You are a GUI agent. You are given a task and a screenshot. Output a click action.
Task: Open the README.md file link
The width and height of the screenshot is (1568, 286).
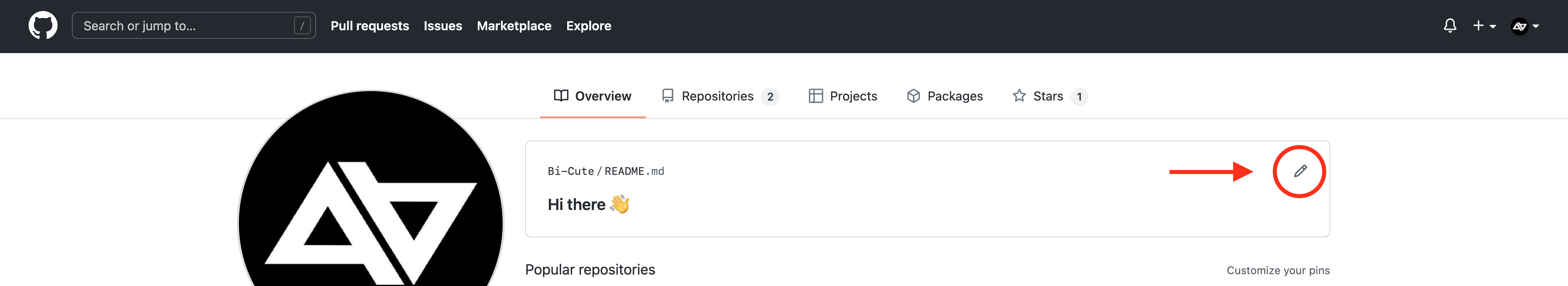coord(634,172)
